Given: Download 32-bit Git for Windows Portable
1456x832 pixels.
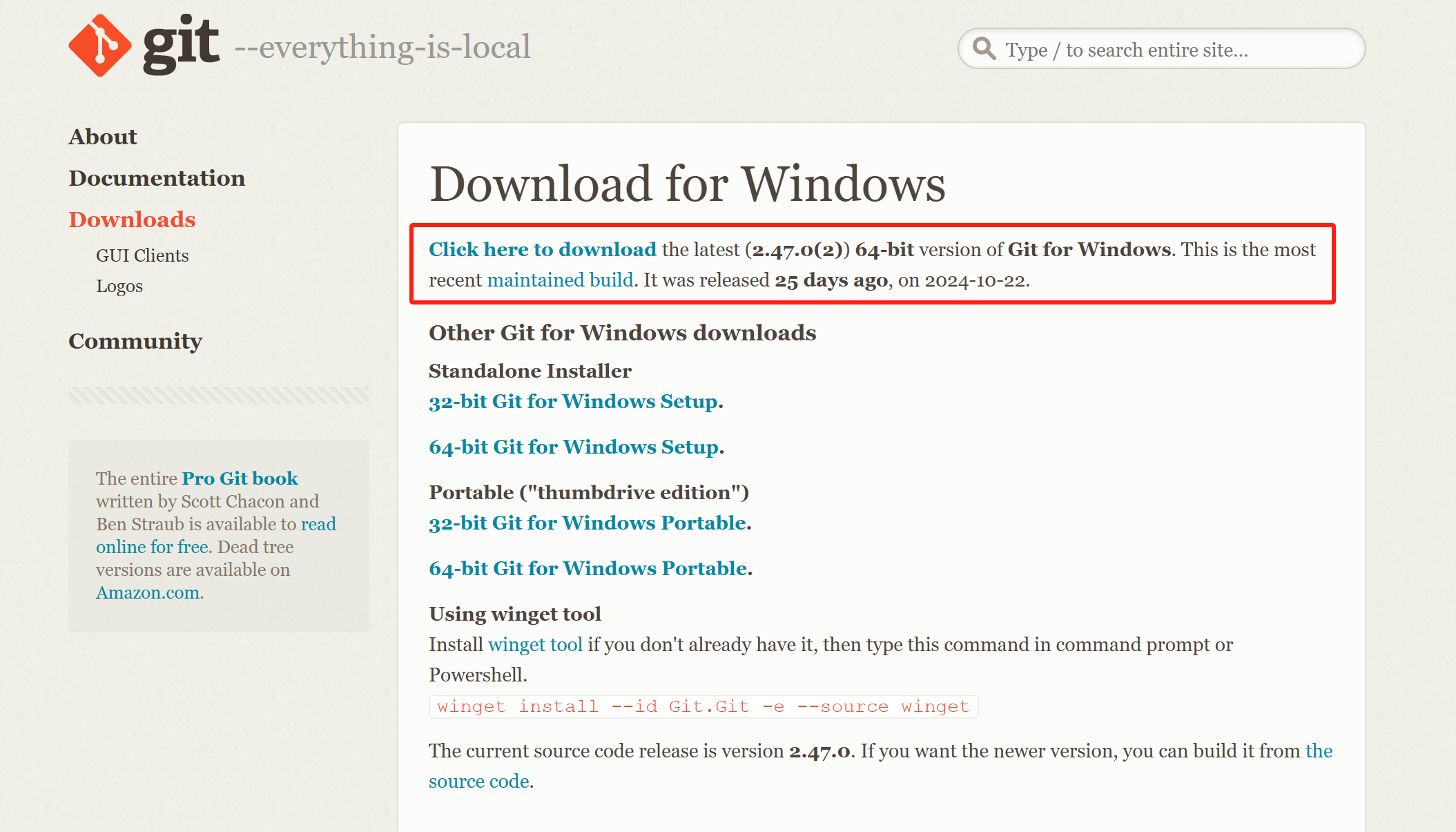Looking at the screenshot, I should point(588,523).
